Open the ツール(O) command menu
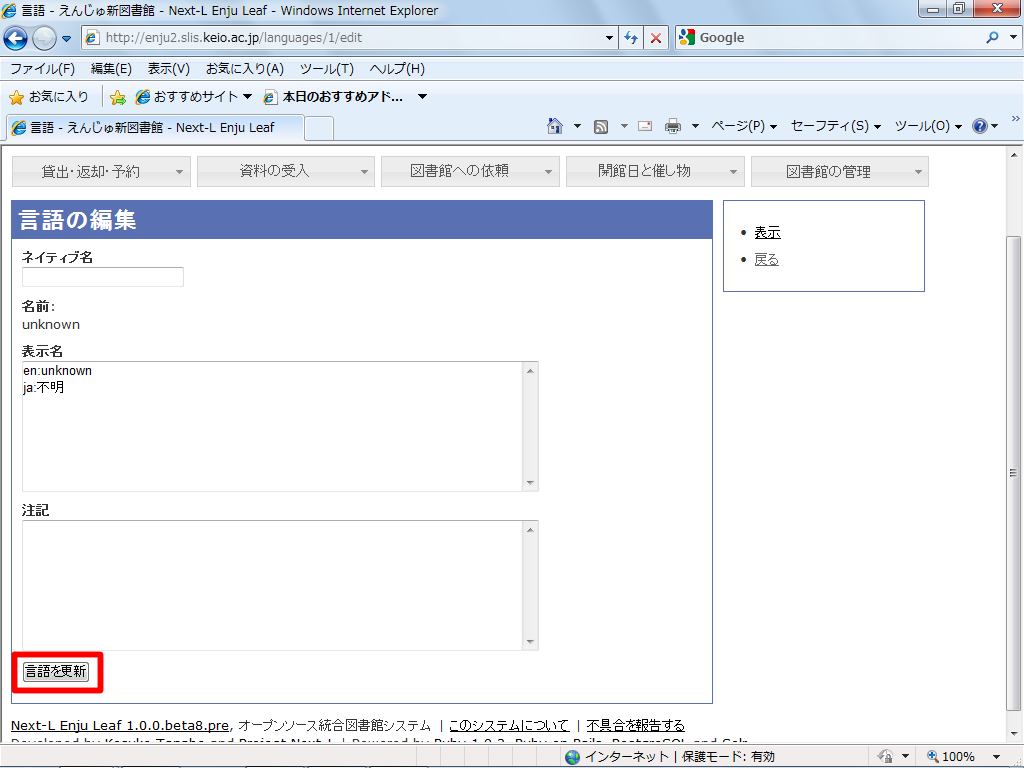This screenshot has height=768, width=1024. [x=928, y=126]
